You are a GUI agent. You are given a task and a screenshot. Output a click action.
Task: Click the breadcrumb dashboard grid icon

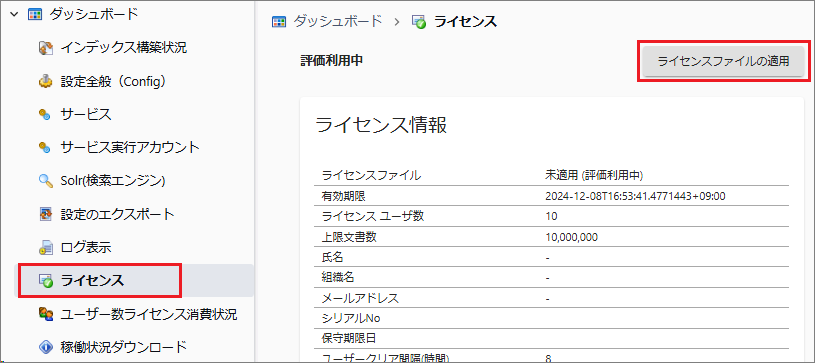279,22
